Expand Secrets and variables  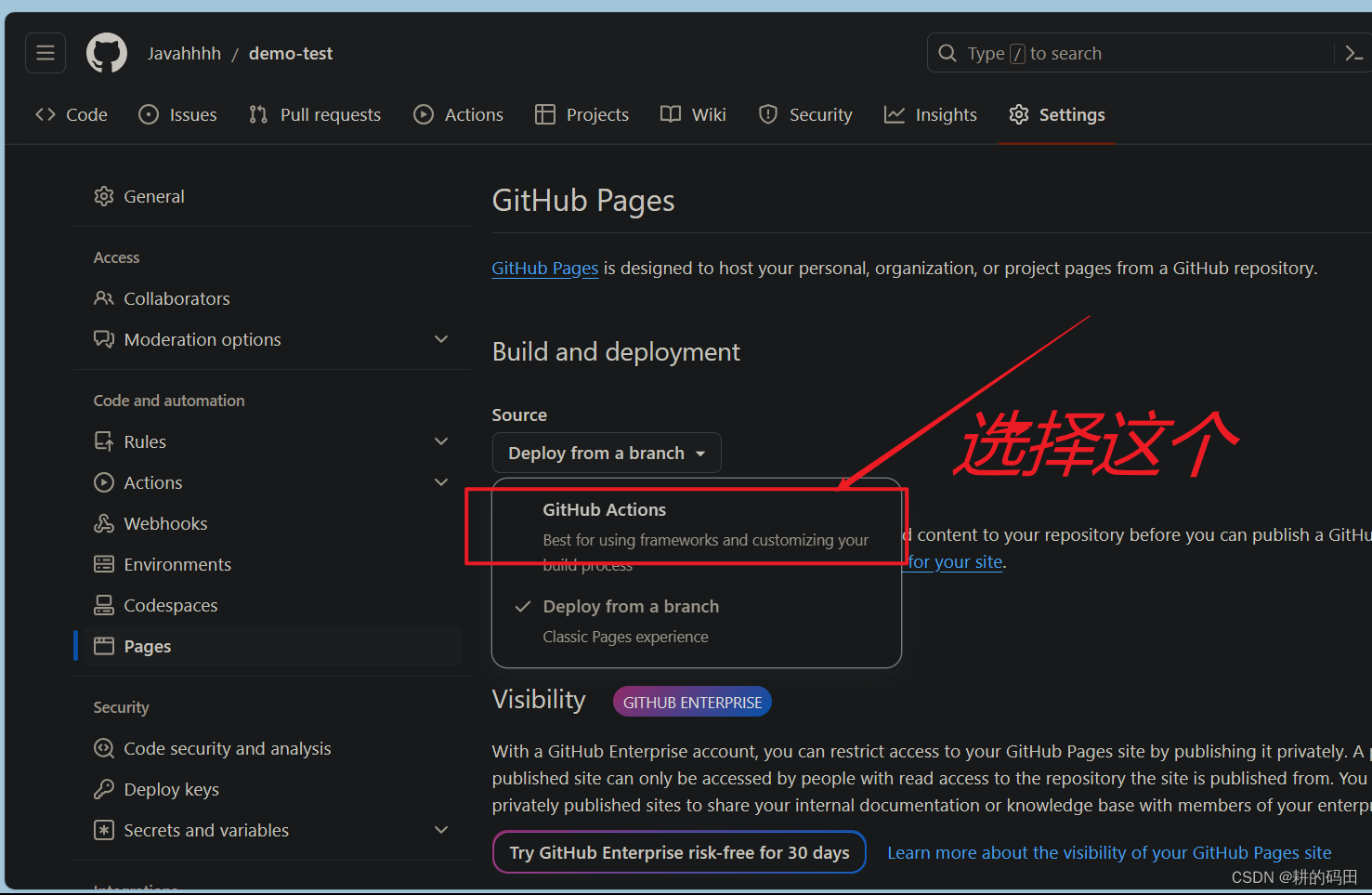point(441,830)
